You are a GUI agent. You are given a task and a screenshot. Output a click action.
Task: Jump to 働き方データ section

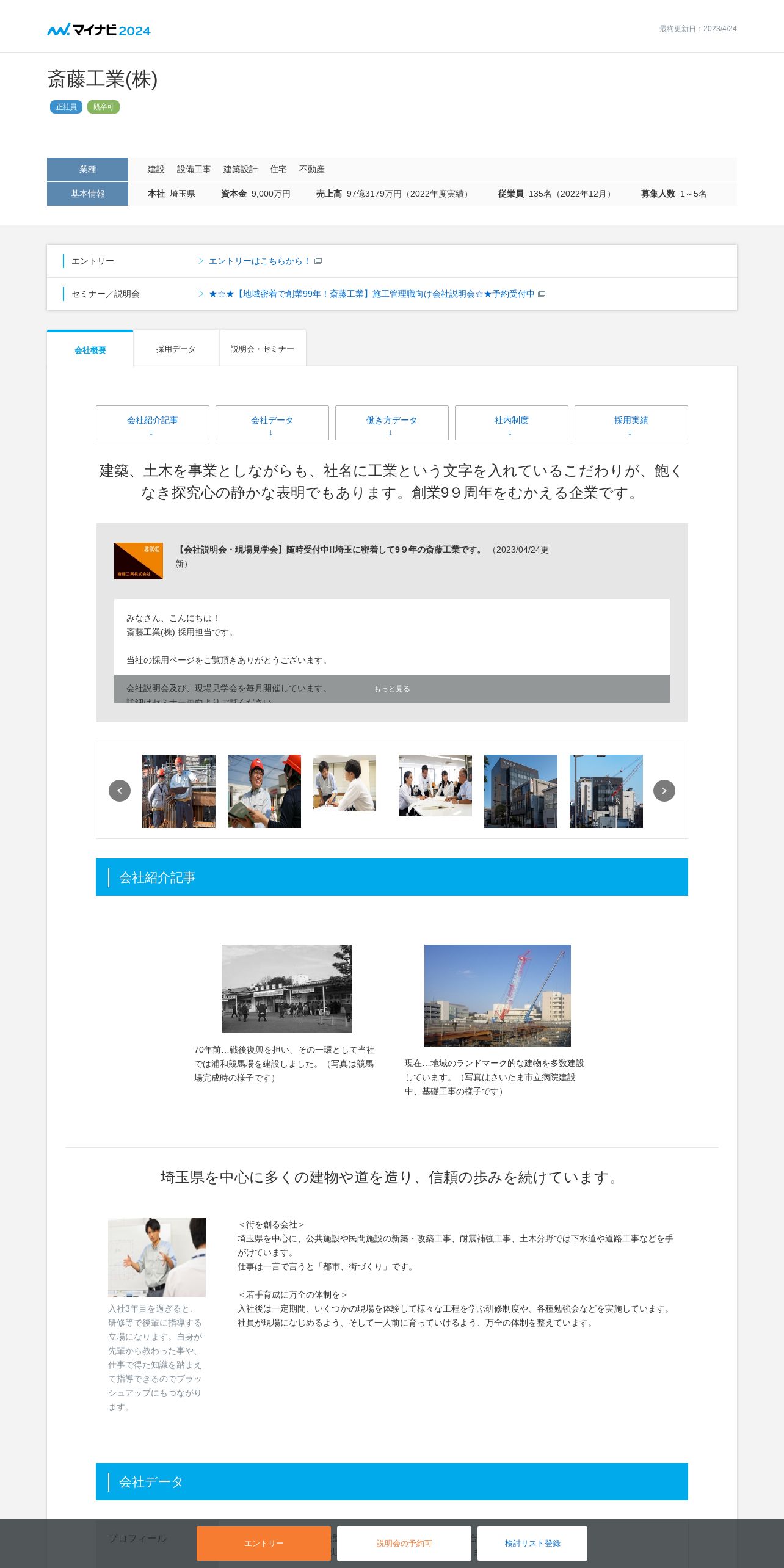[x=392, y=423]
